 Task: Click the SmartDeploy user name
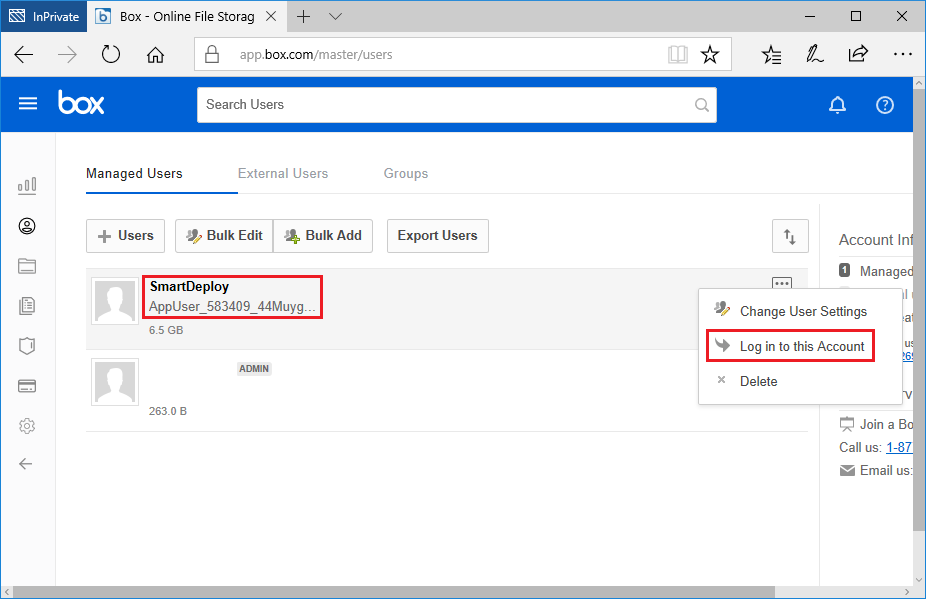tap(190, 287)
